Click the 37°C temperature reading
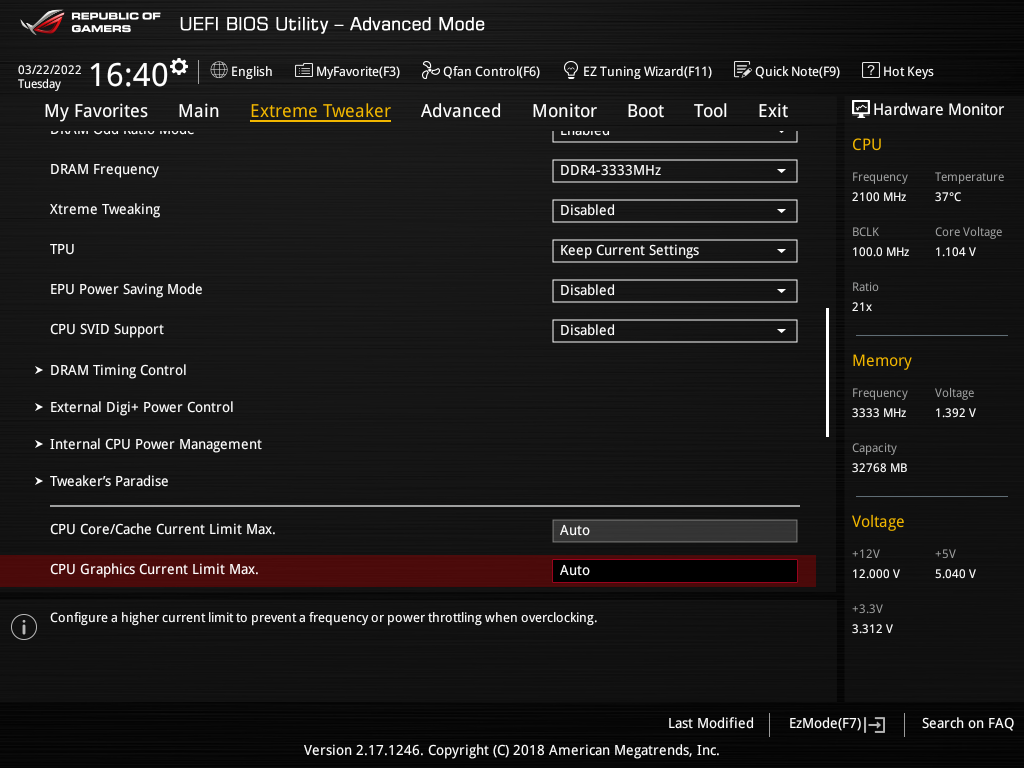Screen dimensions: 1024x768 (x=948, y=197)
